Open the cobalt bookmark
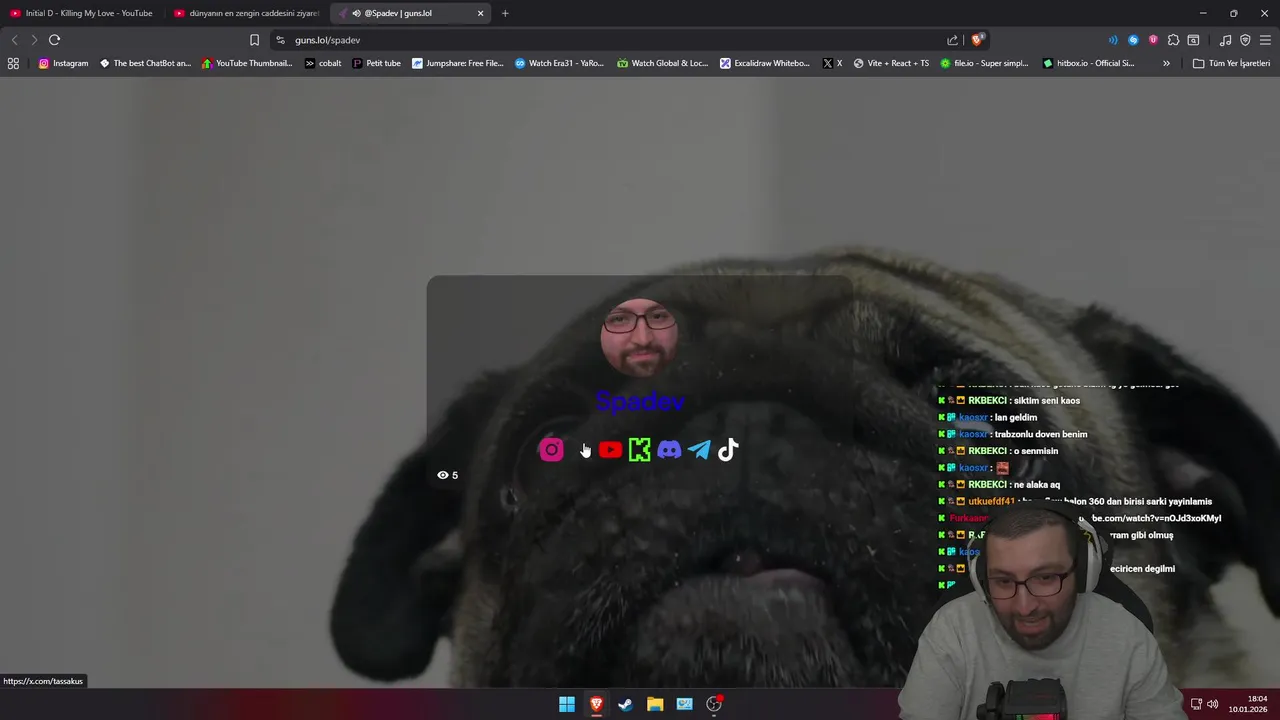The height and width of the screenshot is (720, 1280). pyautogui.click(x=323, y=63)
